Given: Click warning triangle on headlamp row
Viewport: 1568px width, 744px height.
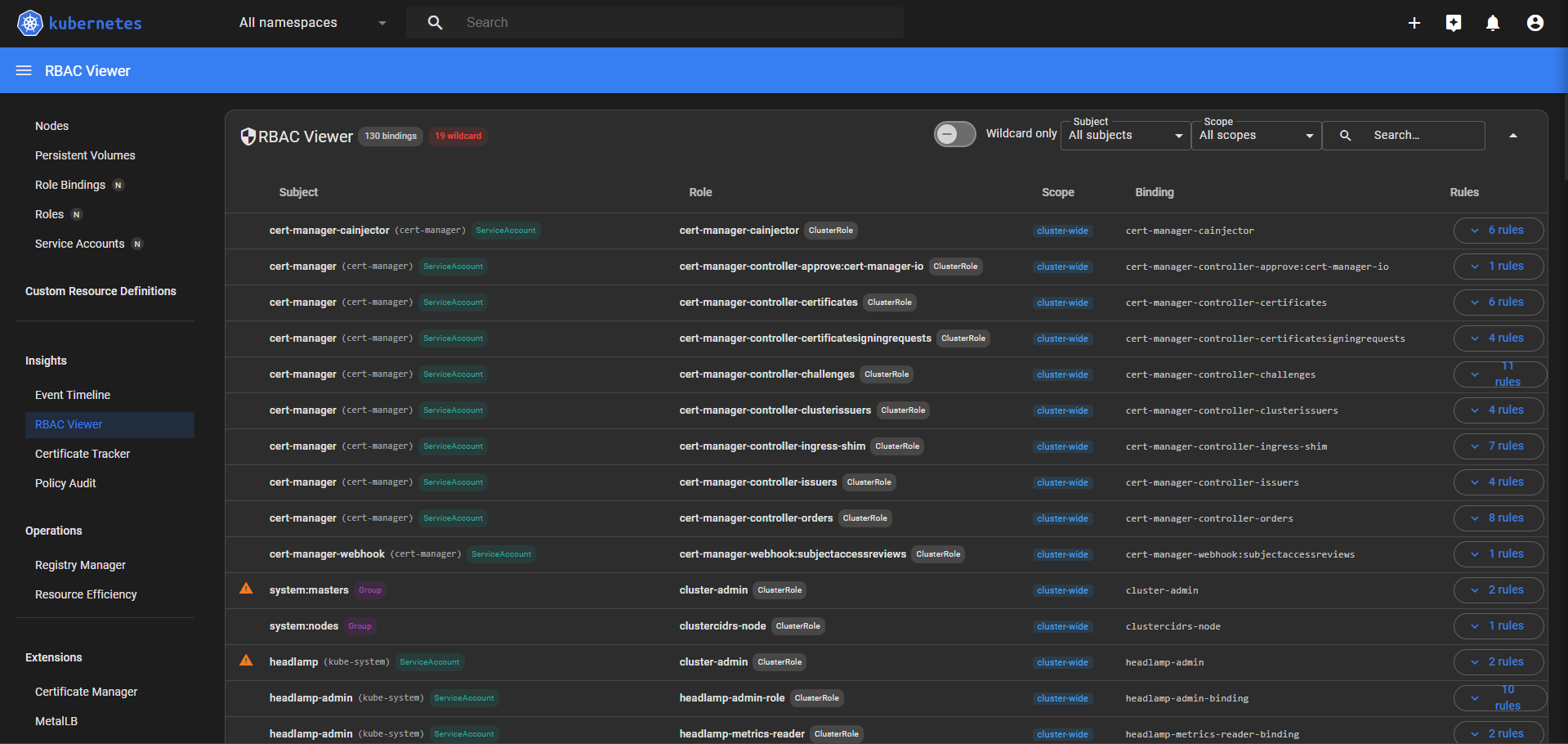Looking at the screenshot, I should [246, 661].
